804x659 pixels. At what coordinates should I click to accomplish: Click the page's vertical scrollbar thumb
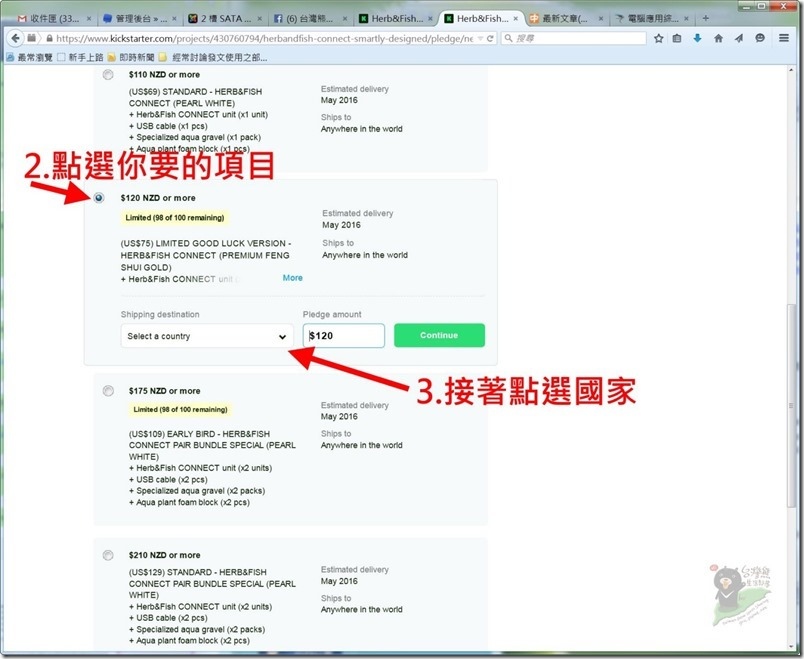click(x=792, y=405)
